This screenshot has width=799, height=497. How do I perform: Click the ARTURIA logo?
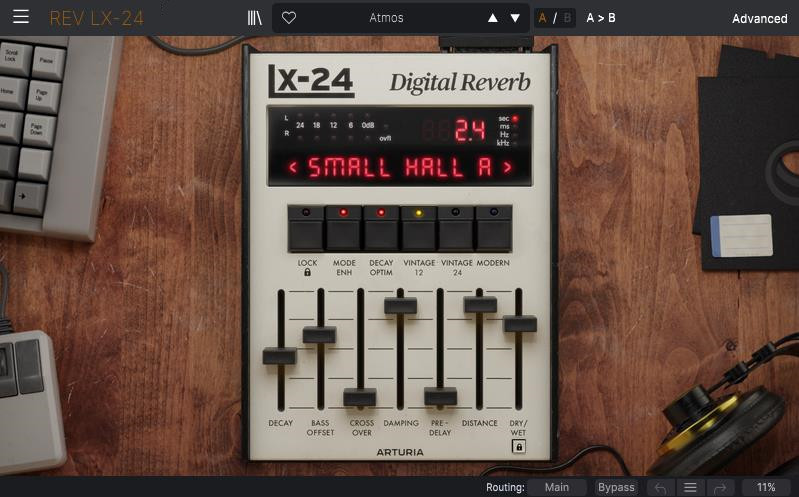coord(400,452)
